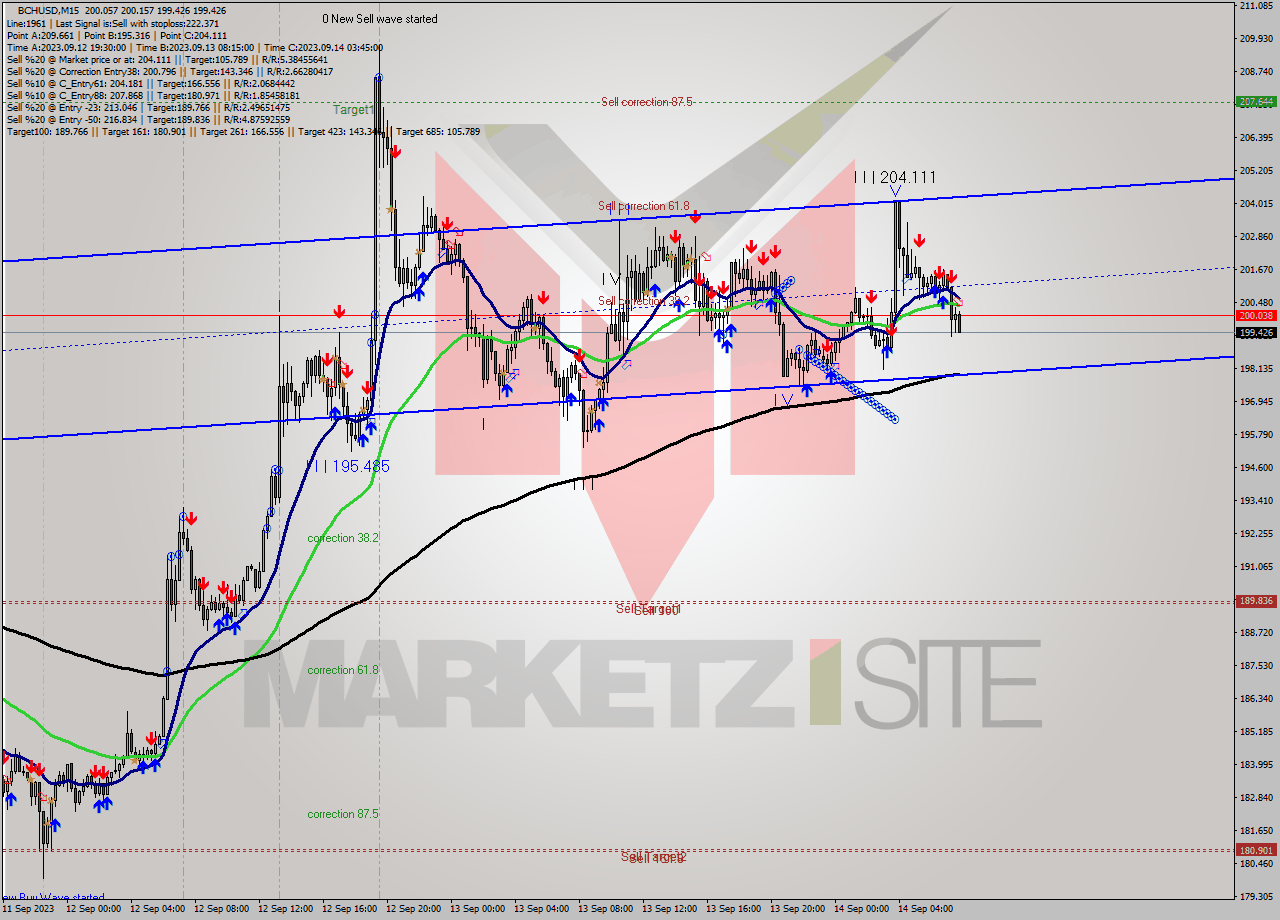The image size is (1280, 920).
Task: Click the 195.790 price axis label
Action: coord(1256,435)
